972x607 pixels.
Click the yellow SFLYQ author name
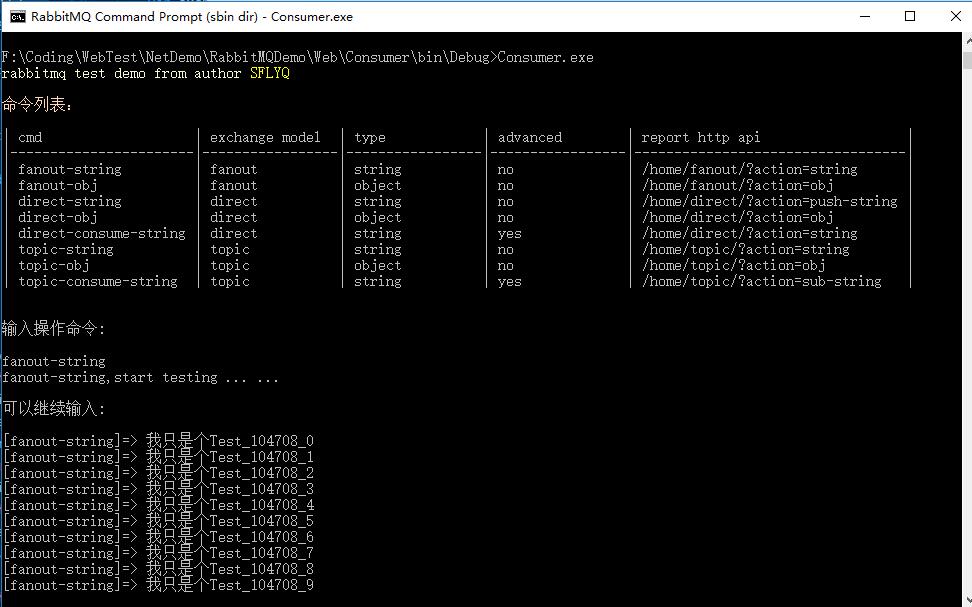coord(270,74)
